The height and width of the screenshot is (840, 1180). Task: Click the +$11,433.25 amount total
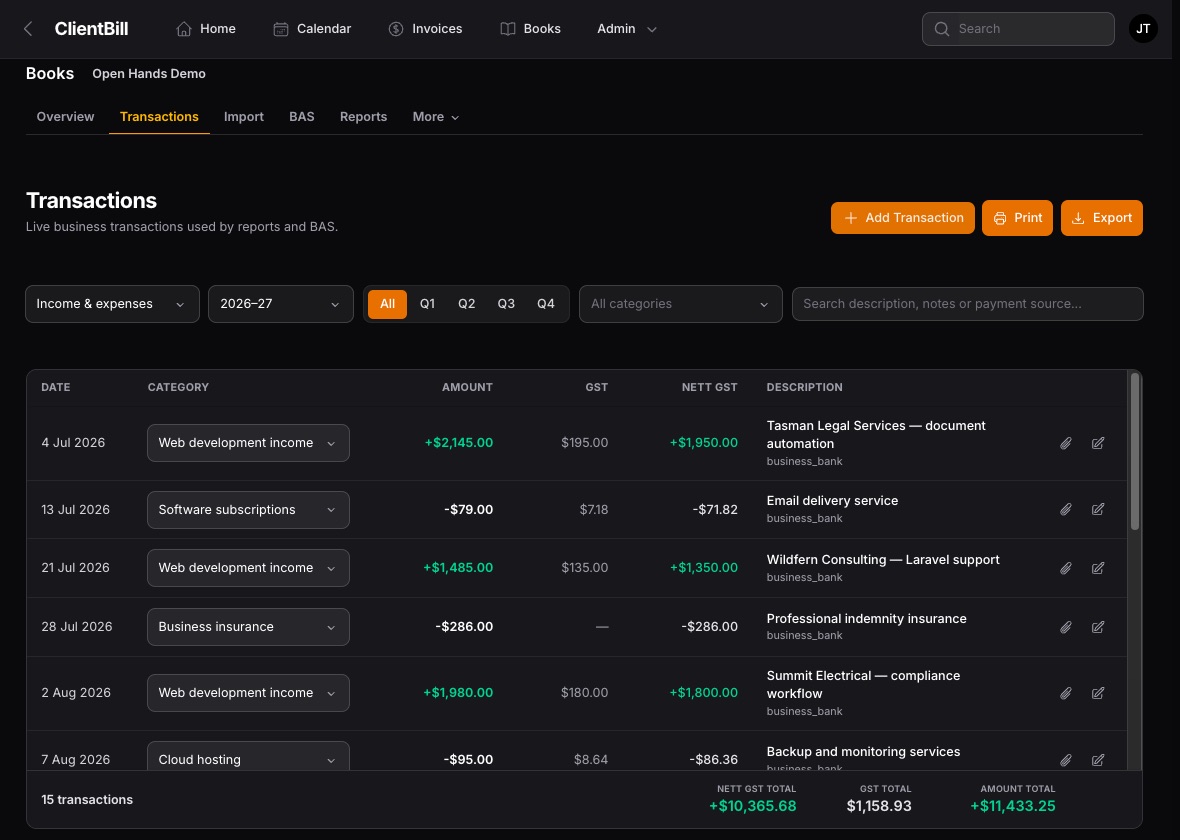1012,806
